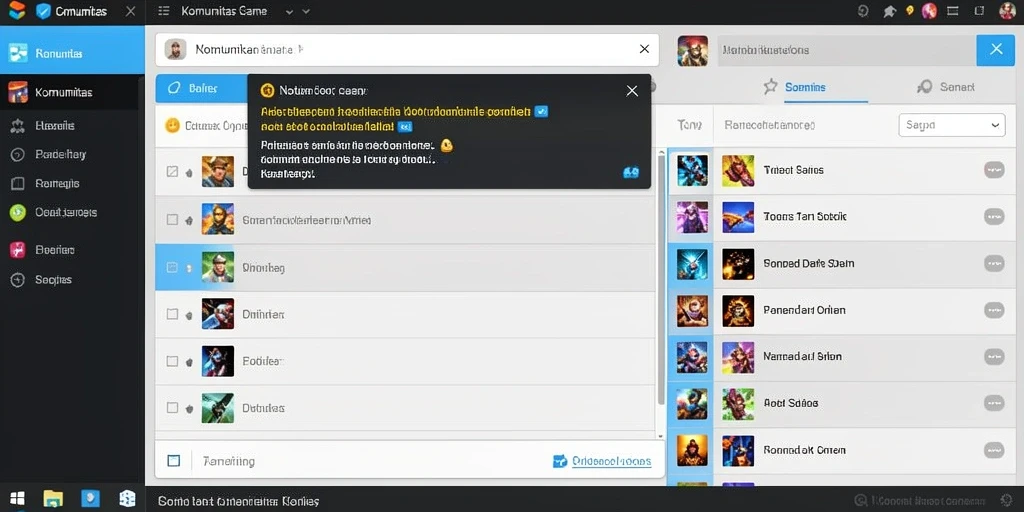The height and width of the screenshot is (512, 1024).
Task: Open the hamburger menu beside Komunitas Game
Action: [x=164, y=11]
